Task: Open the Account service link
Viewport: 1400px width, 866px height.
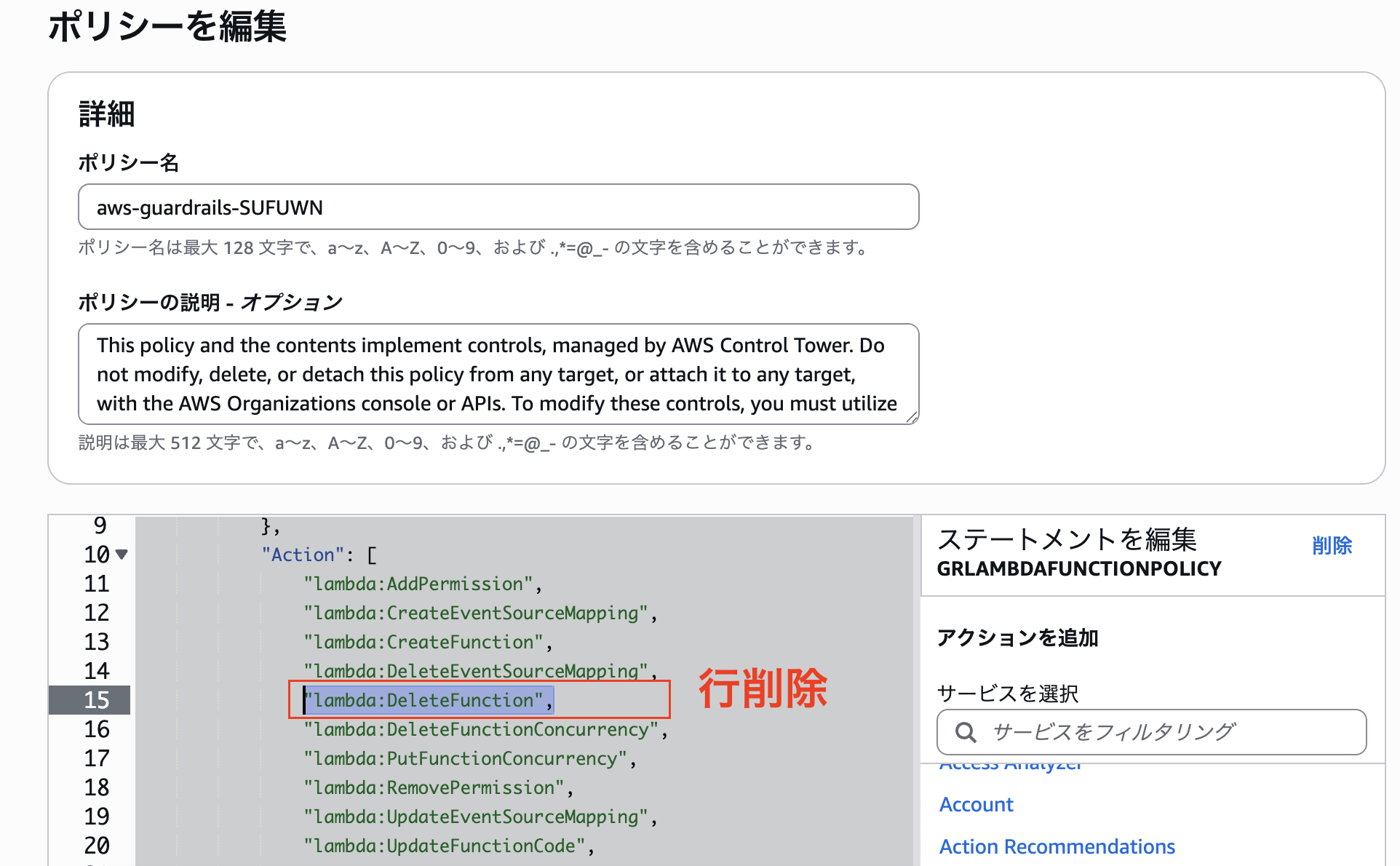Action: click(976, 804)
